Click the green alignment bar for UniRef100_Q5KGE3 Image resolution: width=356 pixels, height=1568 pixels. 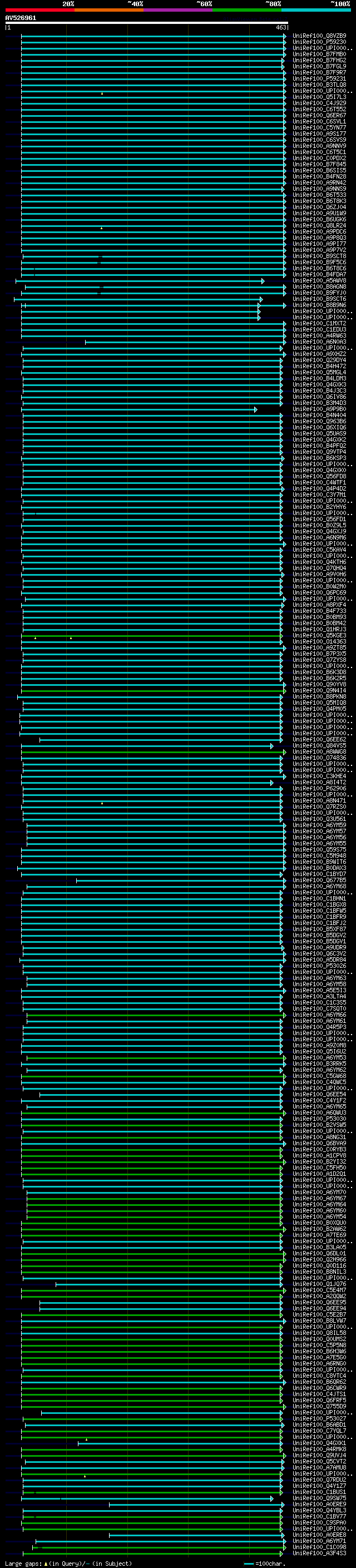click(151, 635)
